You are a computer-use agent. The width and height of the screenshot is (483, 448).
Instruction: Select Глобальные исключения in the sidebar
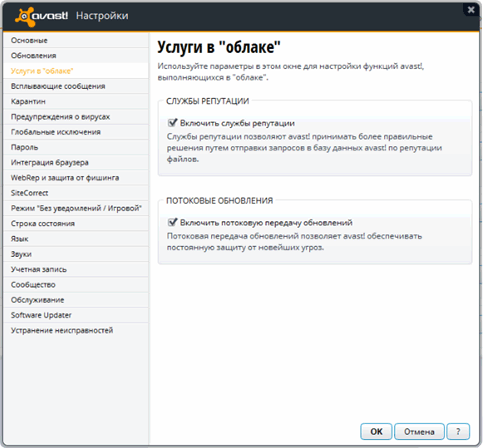(76, 132)
